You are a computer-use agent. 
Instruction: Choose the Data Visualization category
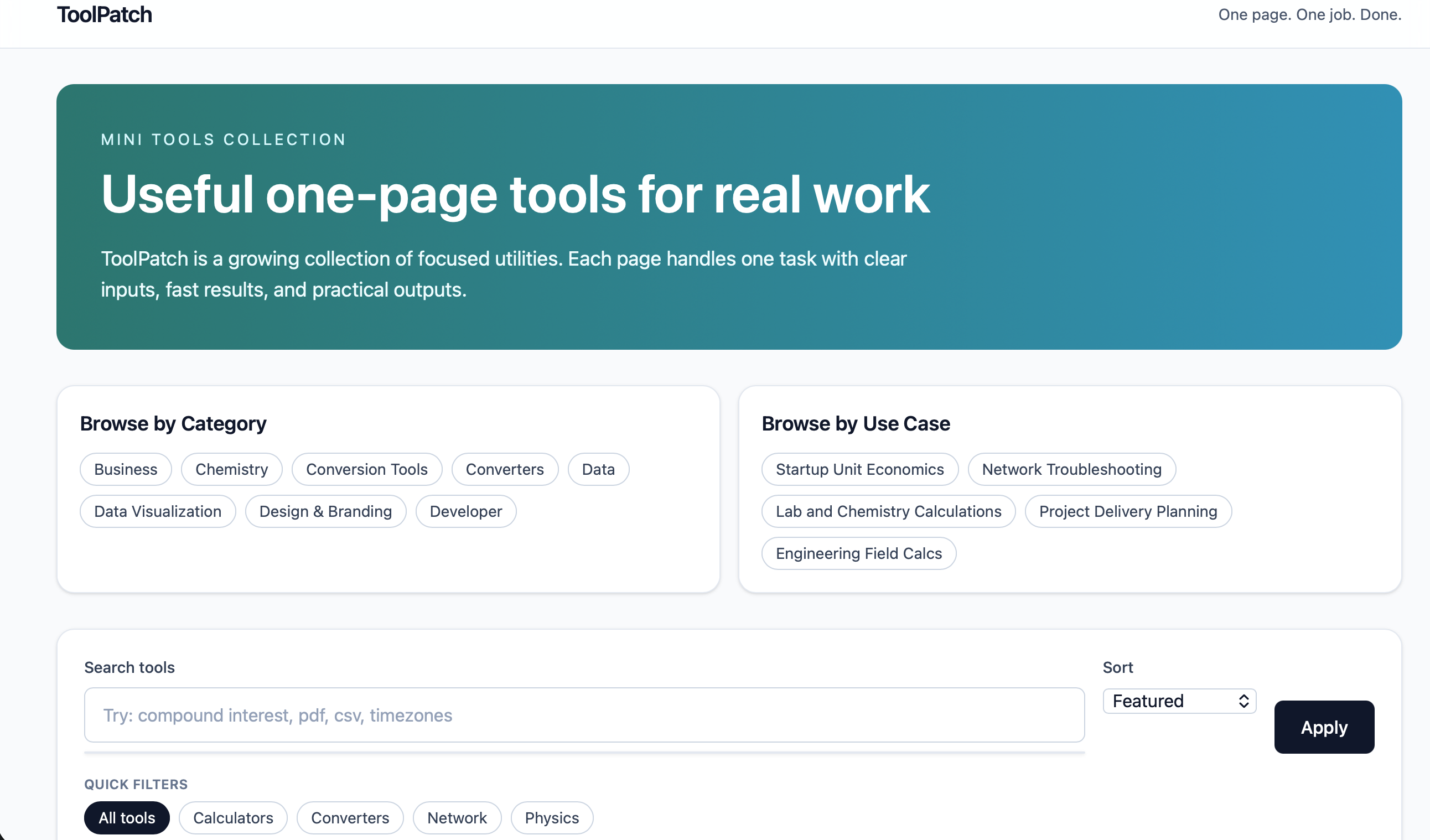coord(157,511)
